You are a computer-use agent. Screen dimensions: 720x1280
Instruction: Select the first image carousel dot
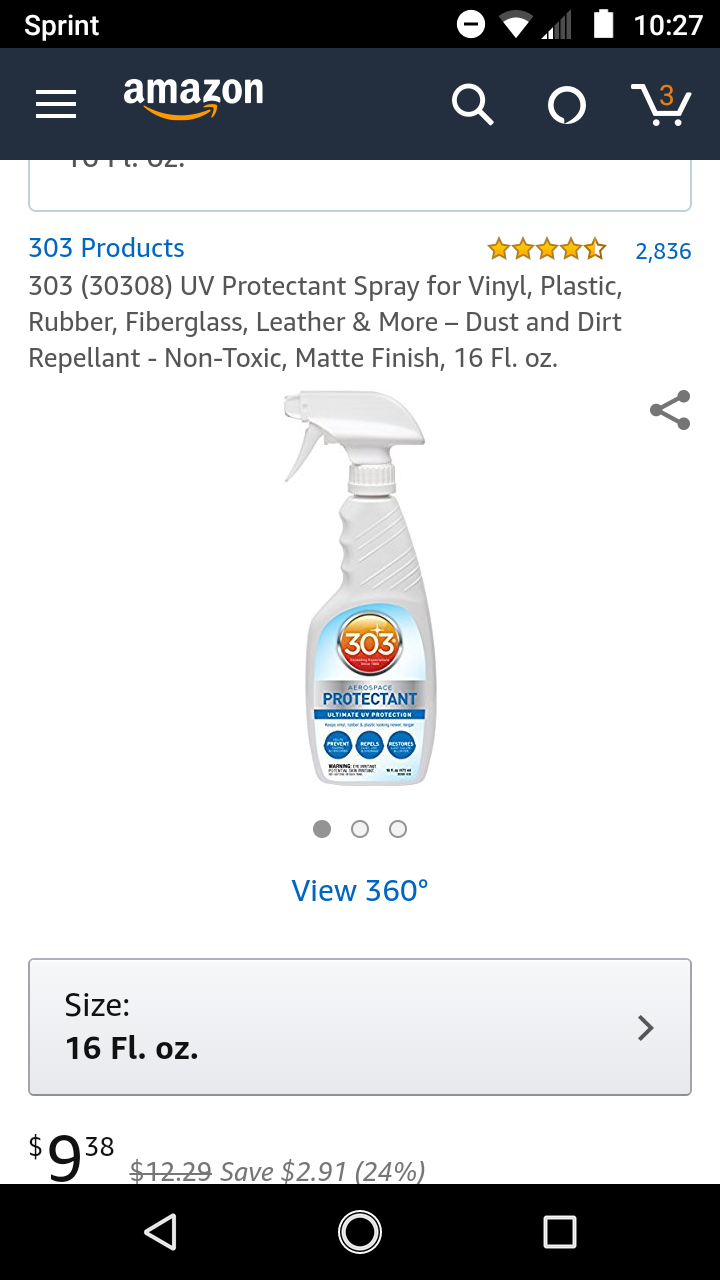coord(322,829)
